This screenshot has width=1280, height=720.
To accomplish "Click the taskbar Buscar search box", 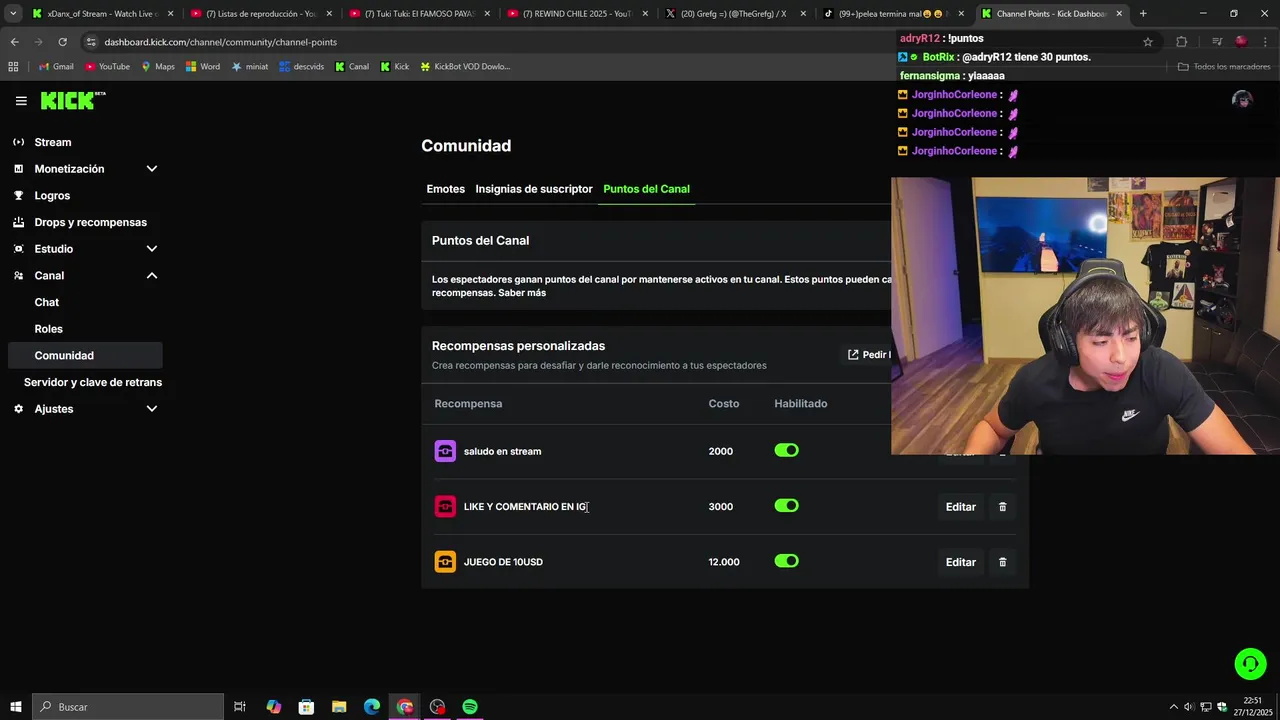I will pyautogui.click(x=128, y=707).
